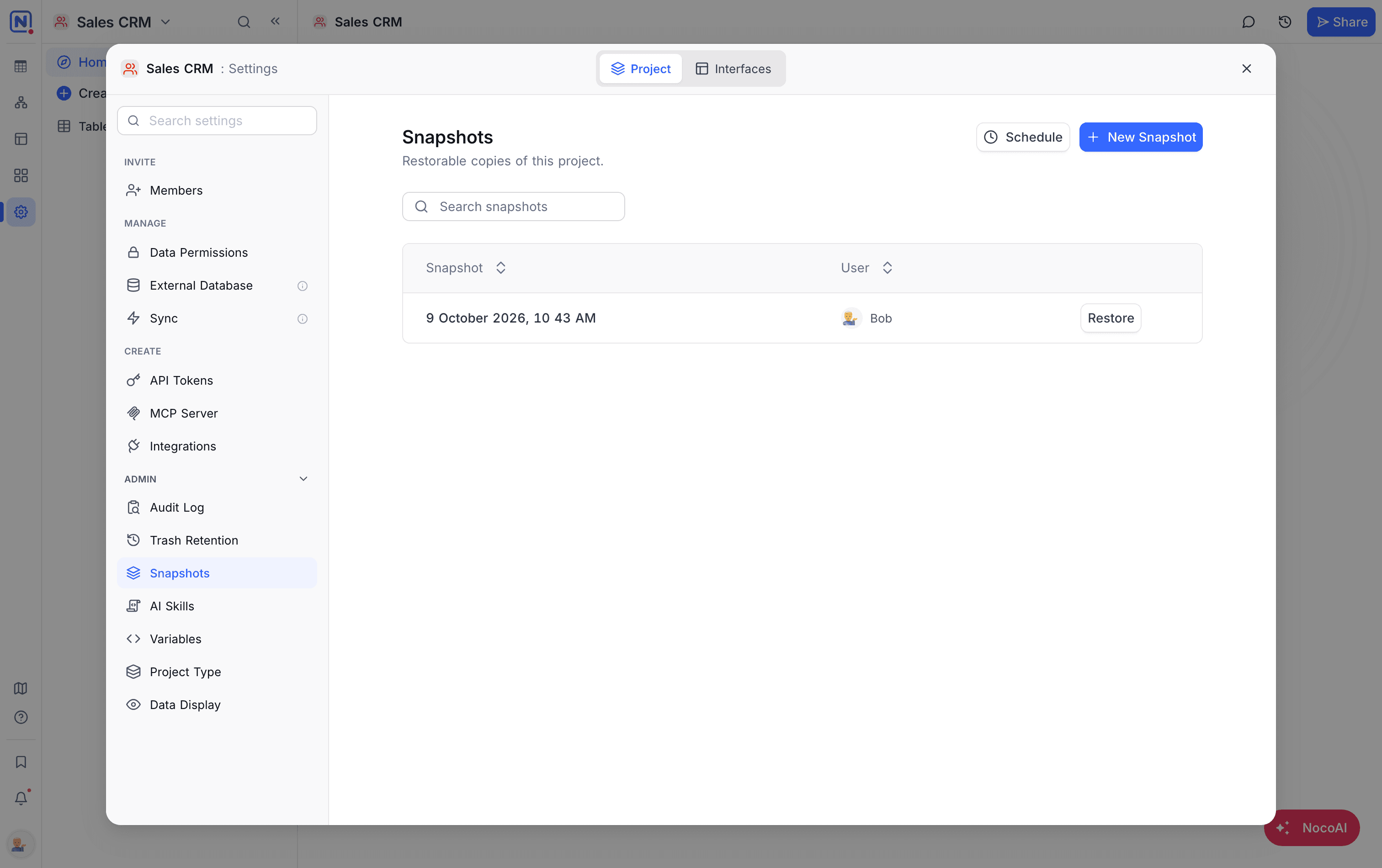Click the NocoDB logo icon
The height and width of the screenshot is (868, 1382).
[21, 22]
